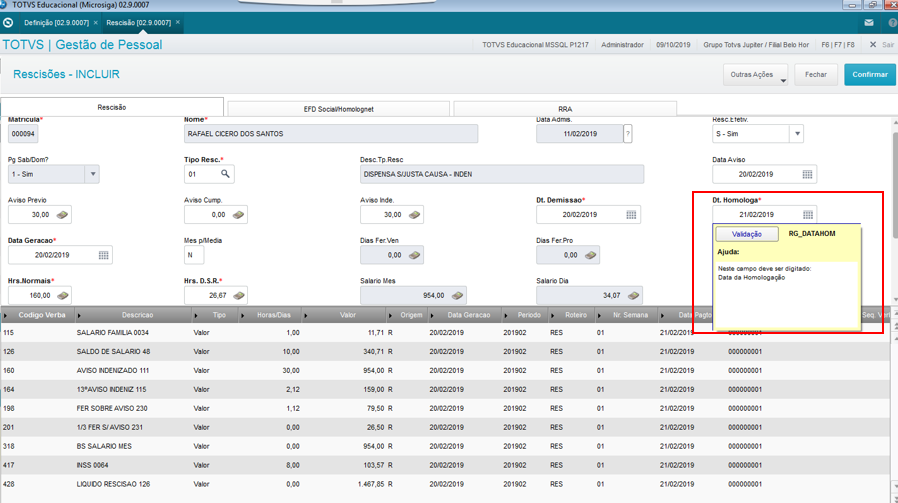Click the F6 | F7 | F8 shortcut label
Screen dimensions: 898x503
(x=837, y=45)
